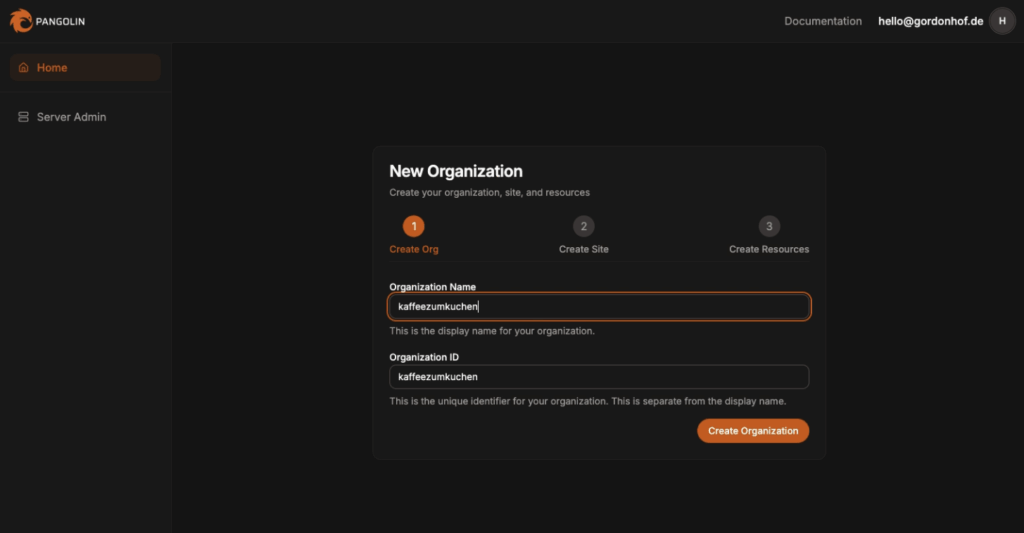Image resolution: width=1024 pixels, height=533 pixels.
Task: Click the Organization ID field label
Action: (x=424, y=357)
